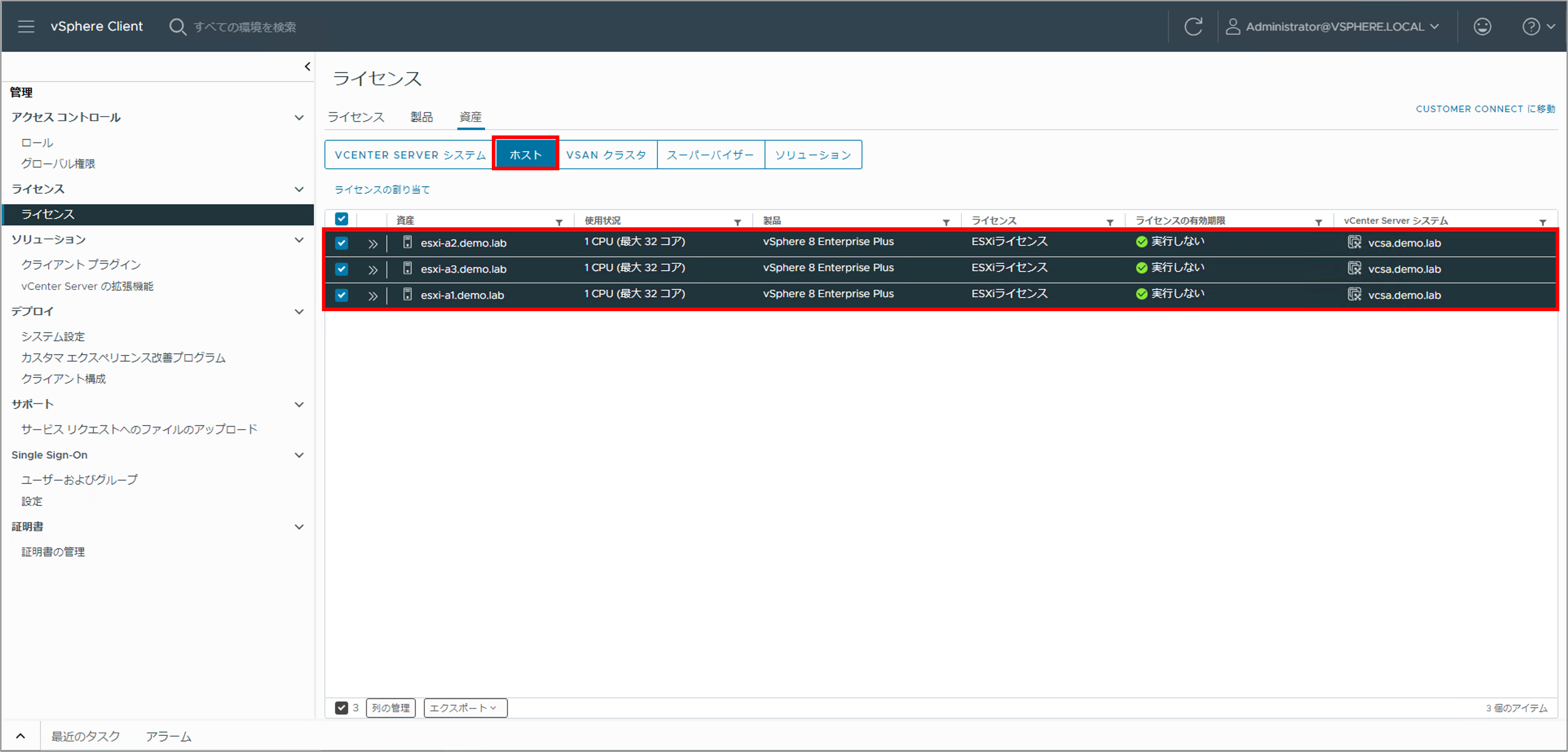Expand details for esxi-a3.demo.lab row
Image resolution: width=1568 pixels, height=752 pixels.
click(x=372, y=270)
